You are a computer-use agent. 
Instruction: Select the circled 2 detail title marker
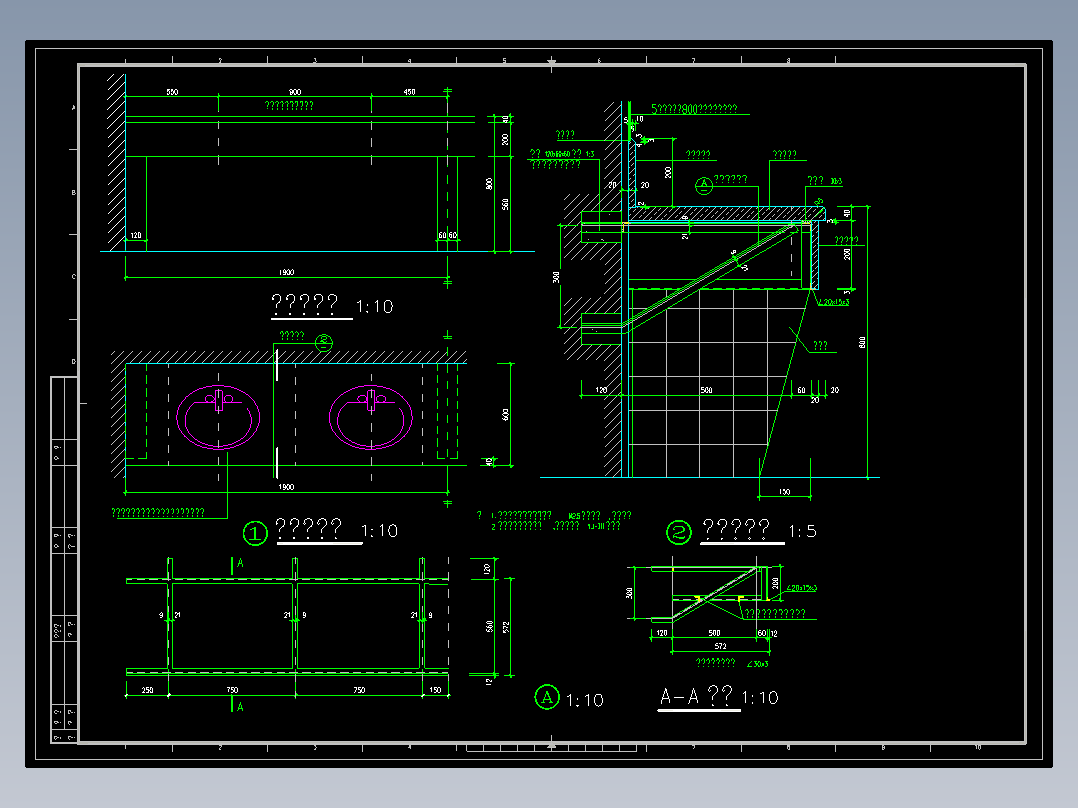(679, 532)
